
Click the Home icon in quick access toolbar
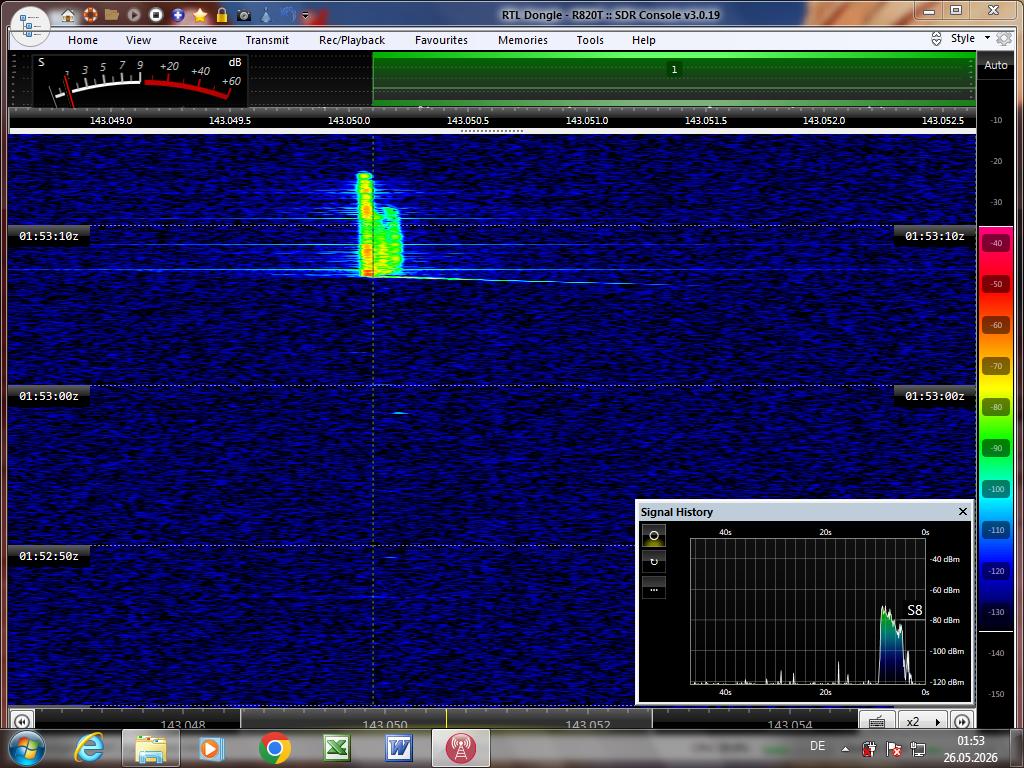point(68,14)
